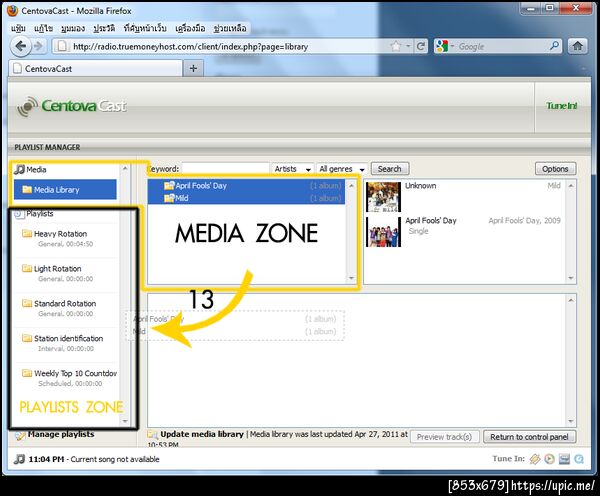Open the Artists dropdown filter

(x=292, y=169)
